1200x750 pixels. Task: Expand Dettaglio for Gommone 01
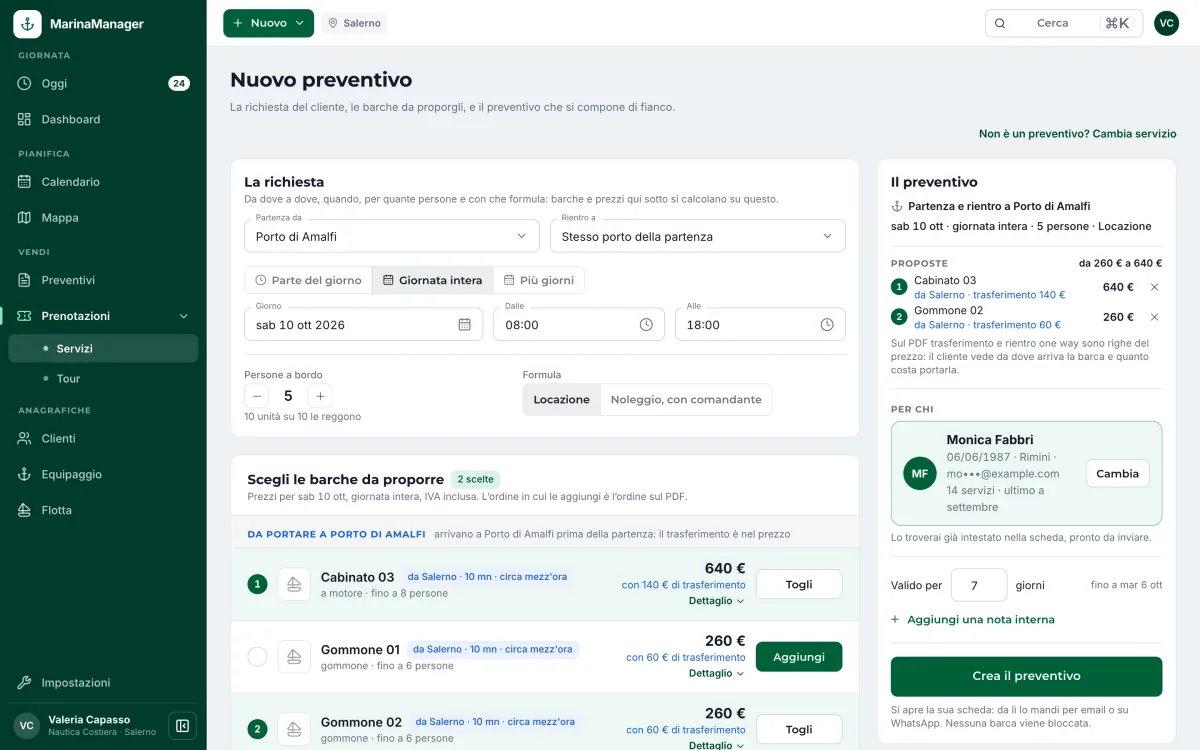click(x=717, y=673)
